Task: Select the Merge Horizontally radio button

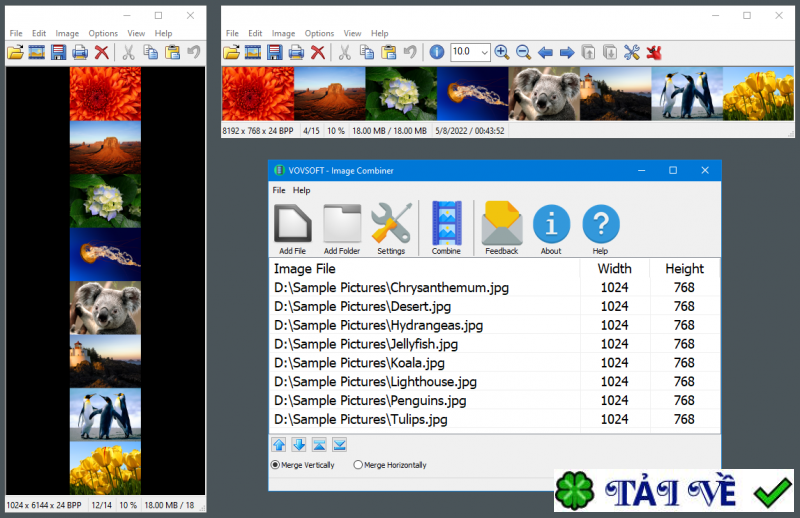Action: tap(358, 465)
